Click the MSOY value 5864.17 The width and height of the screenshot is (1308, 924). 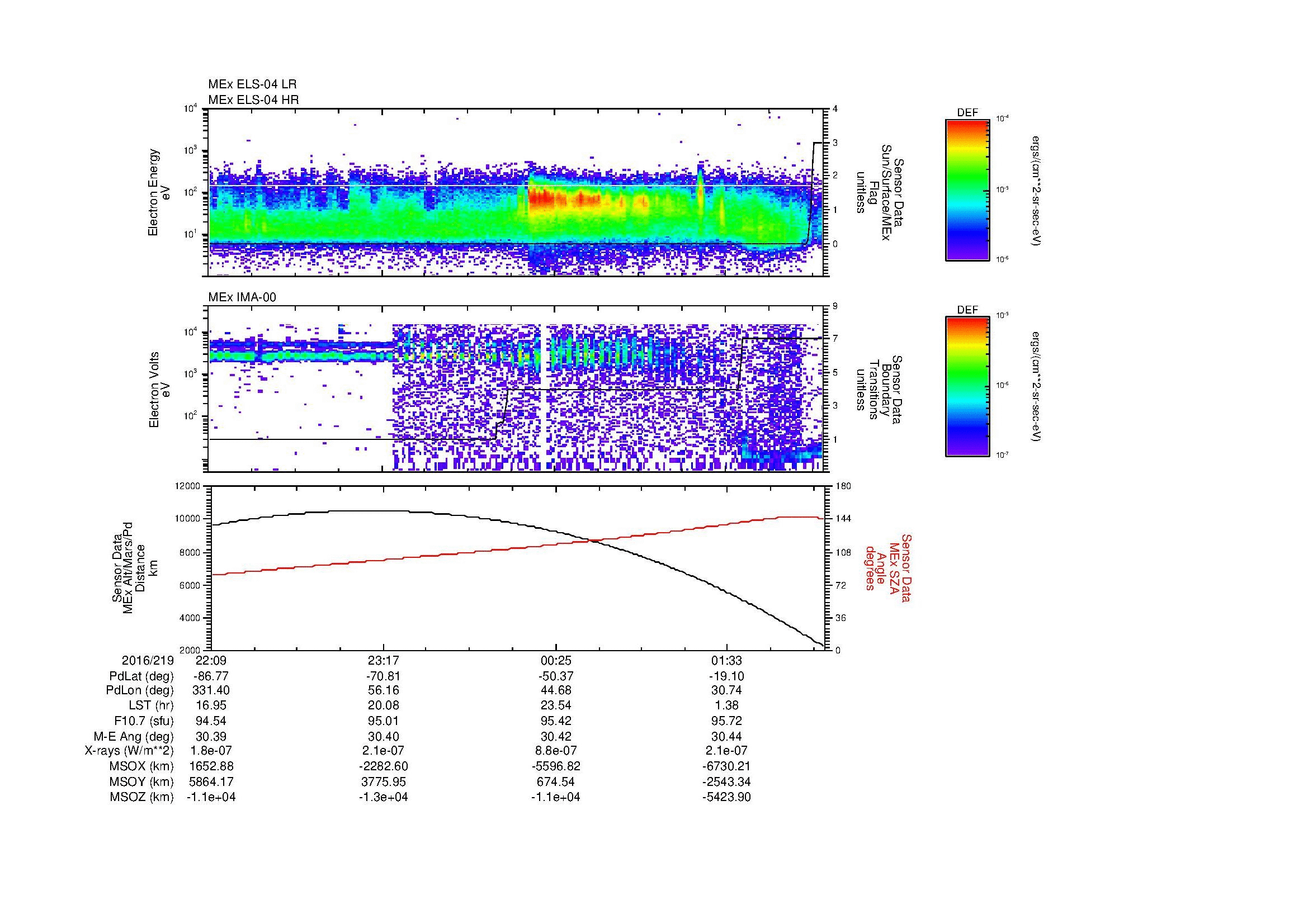tap(211, 781)
